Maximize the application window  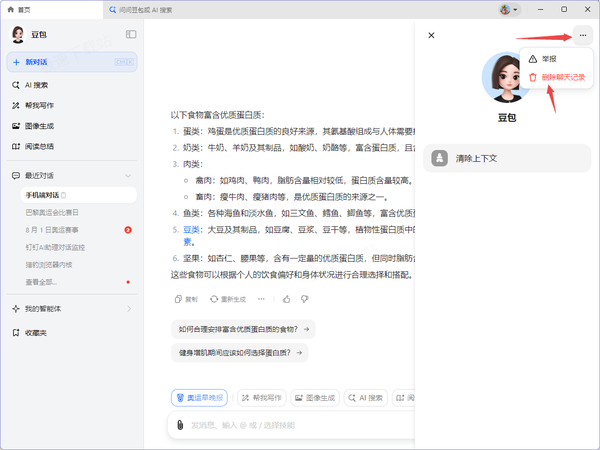coord(564,10)
